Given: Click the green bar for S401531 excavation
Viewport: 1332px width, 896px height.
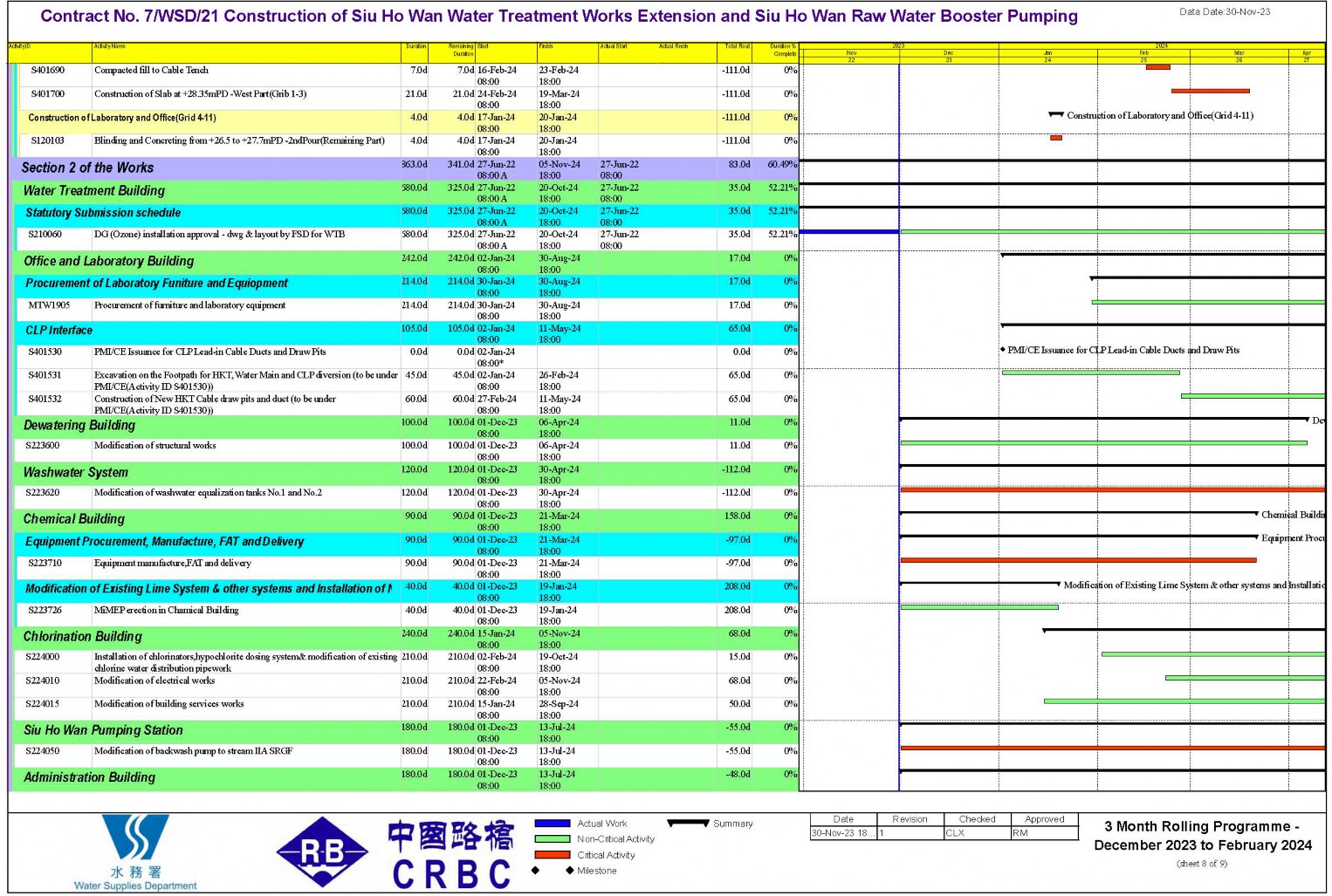Looking at the screenshot, I should tap(1090, 373).
